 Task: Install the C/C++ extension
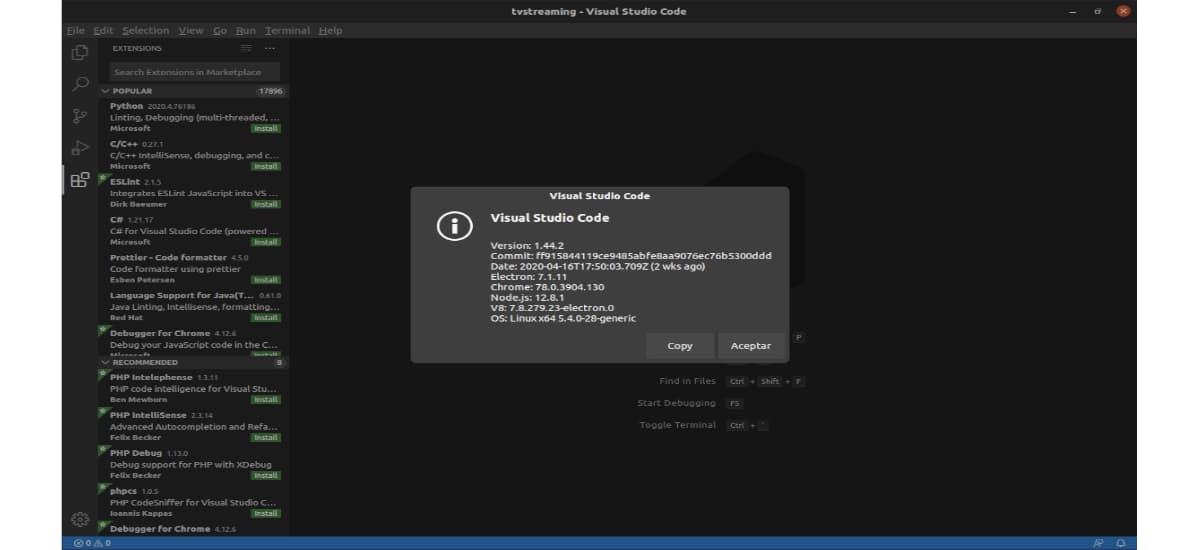(266, 166)
